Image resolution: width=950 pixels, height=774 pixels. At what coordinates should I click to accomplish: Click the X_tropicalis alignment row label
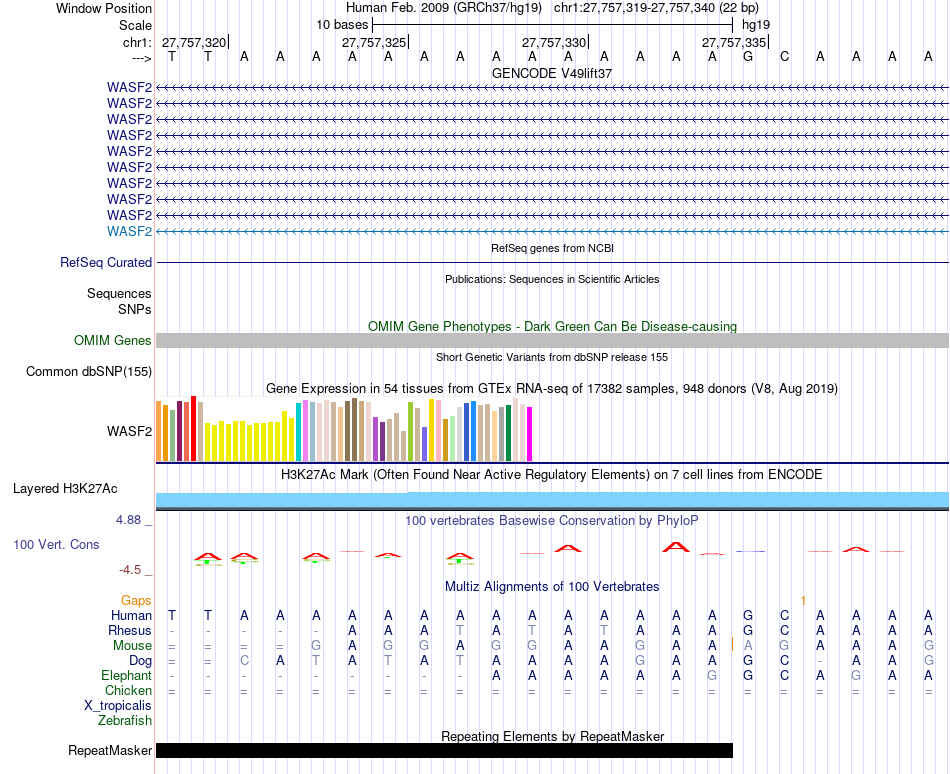(118, 706)
